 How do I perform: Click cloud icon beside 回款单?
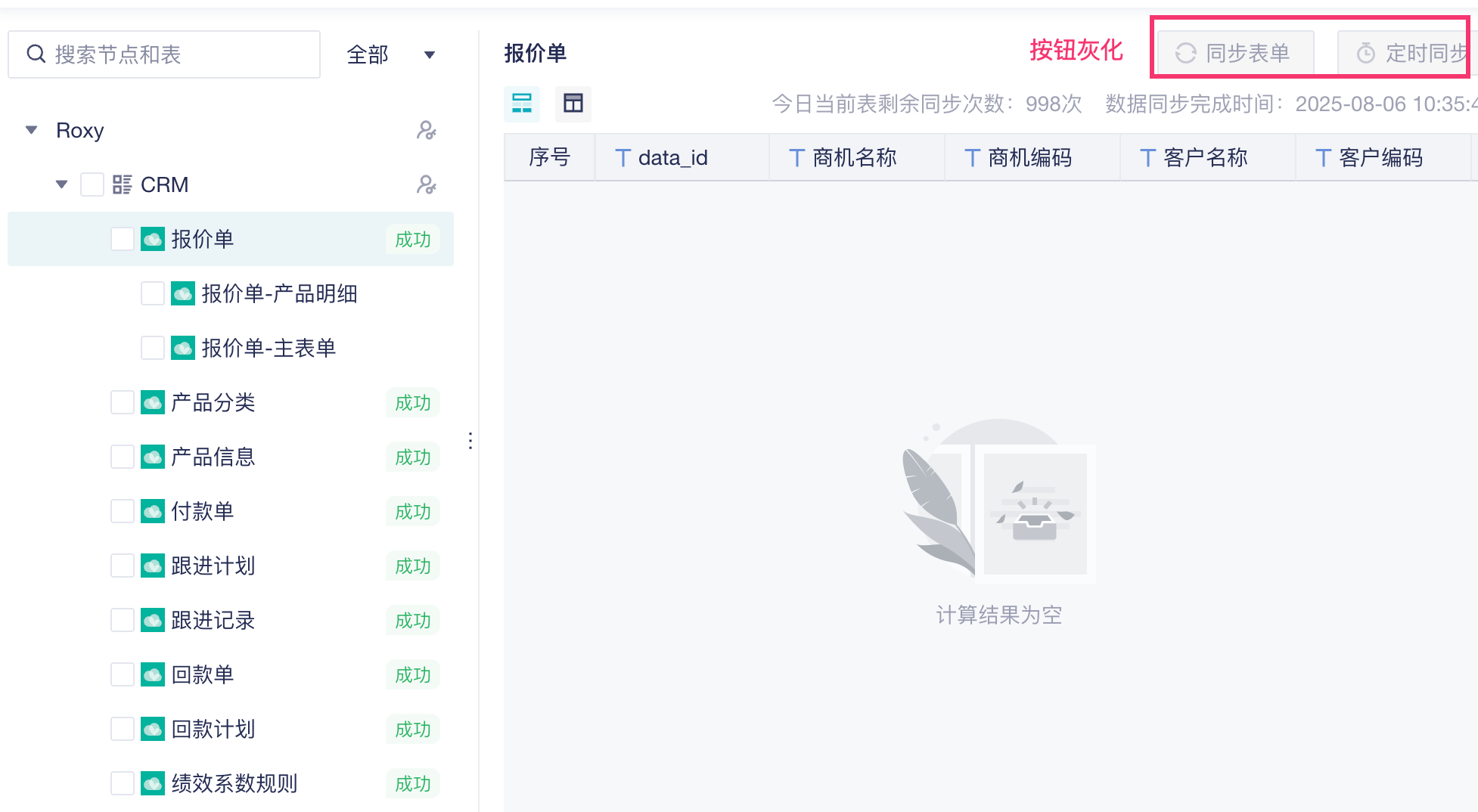click(x=153, y=674)
